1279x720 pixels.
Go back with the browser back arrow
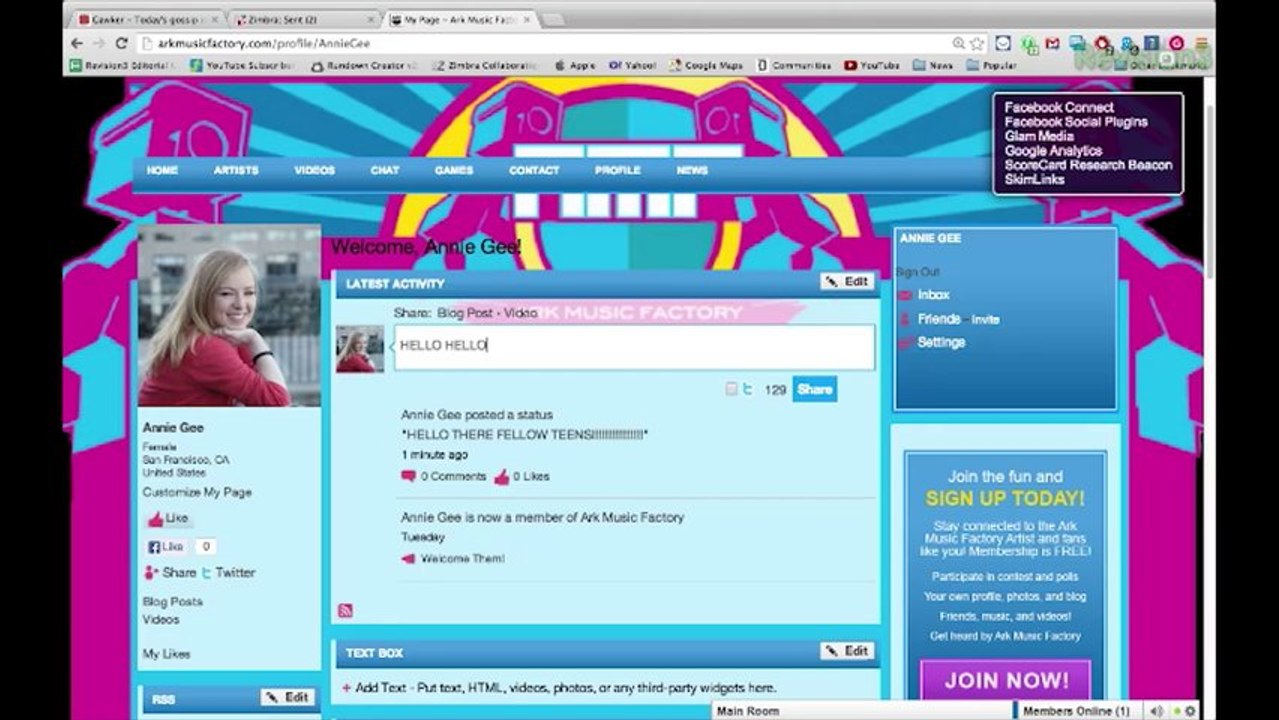coord(77,43)
